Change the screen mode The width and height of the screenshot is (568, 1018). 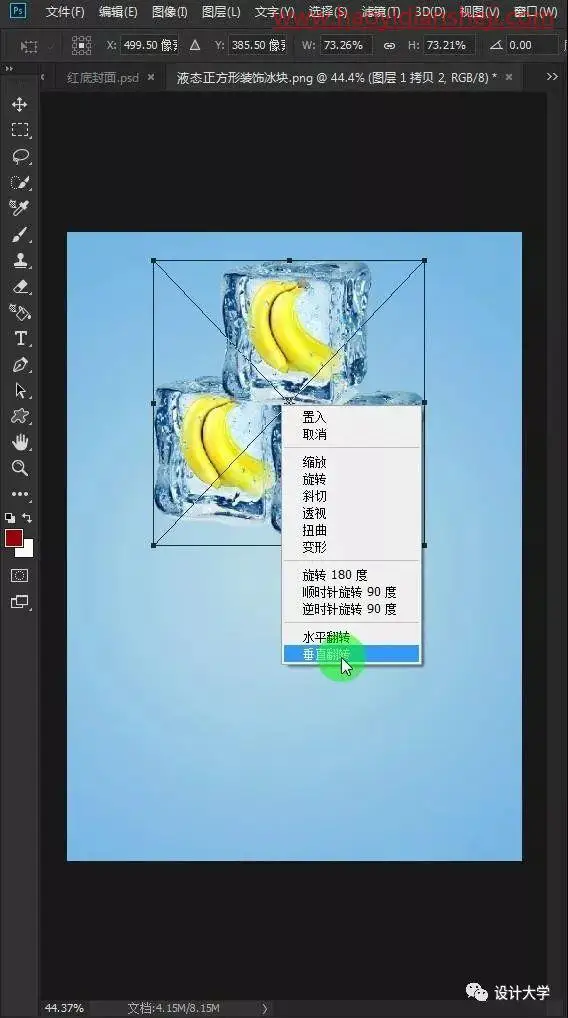19,602
